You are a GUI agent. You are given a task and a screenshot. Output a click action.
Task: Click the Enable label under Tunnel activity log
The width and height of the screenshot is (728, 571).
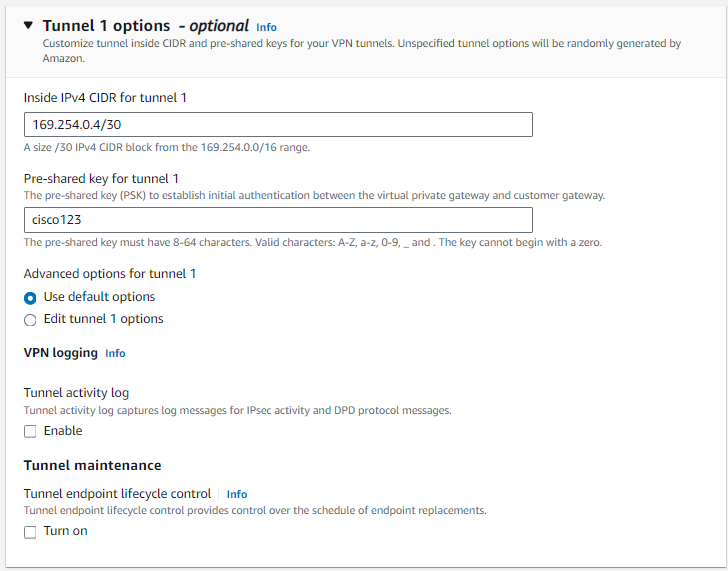tap(63, 431)
